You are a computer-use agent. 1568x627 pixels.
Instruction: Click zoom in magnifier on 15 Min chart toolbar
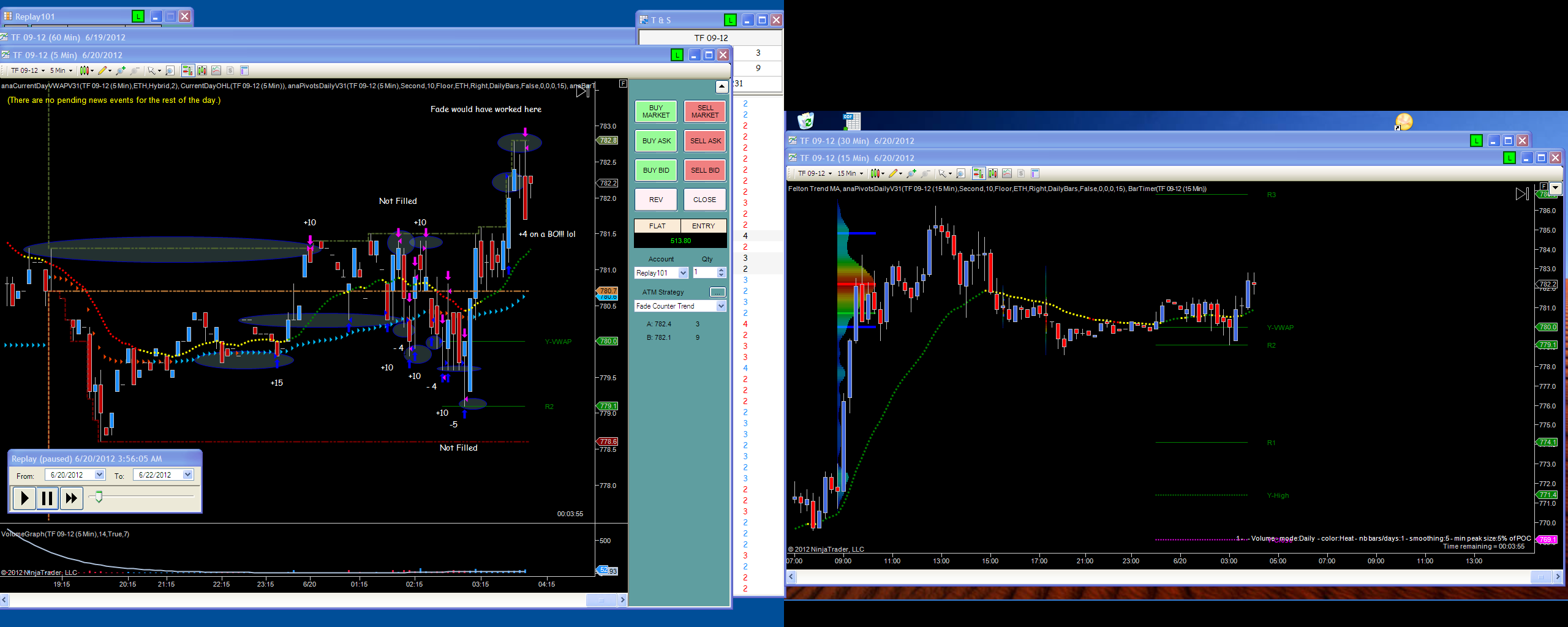tap(911, 173)
